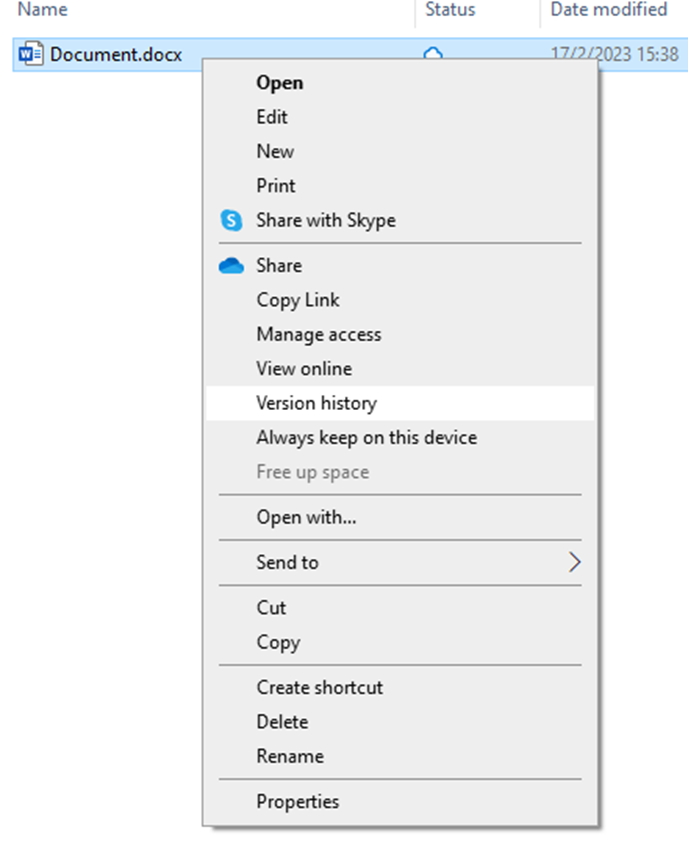
Task: Open Version history
Action: point(316,403)
